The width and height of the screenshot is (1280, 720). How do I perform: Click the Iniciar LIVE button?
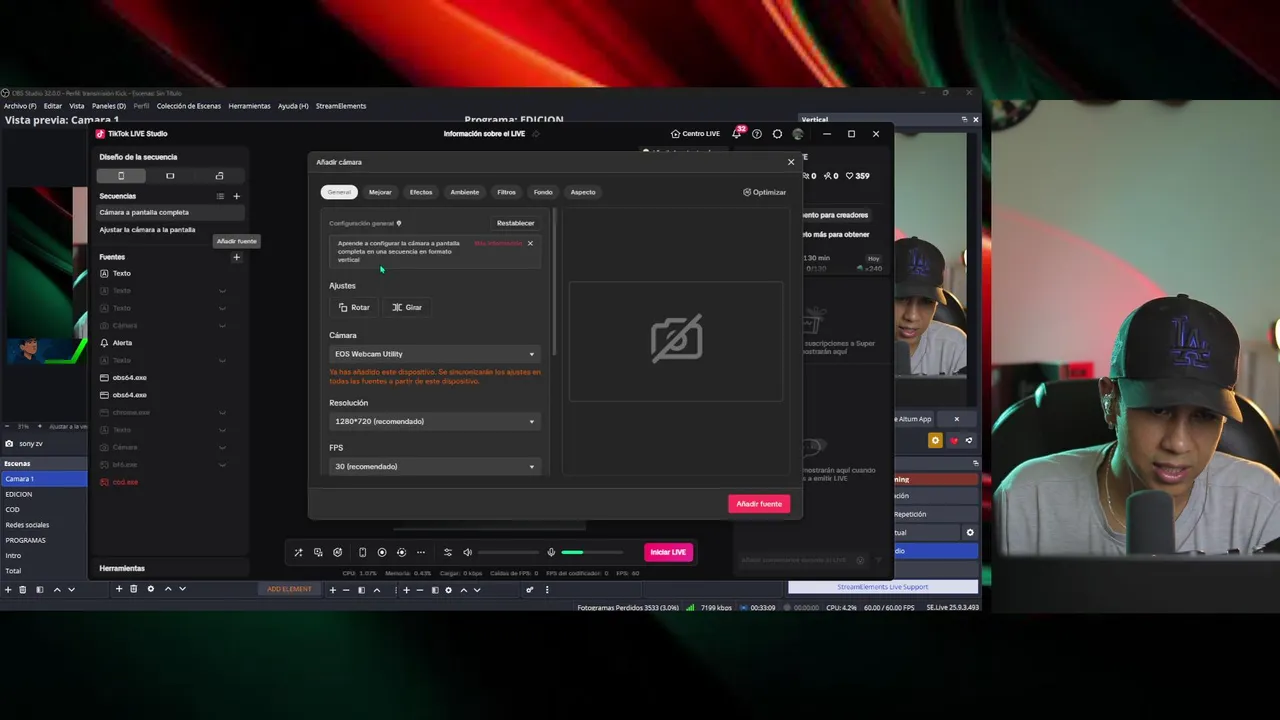[x=668, y=552]
